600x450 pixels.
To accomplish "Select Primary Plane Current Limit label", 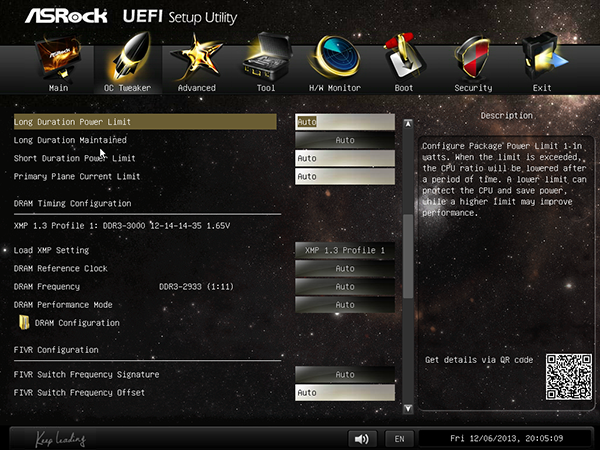I will pos(77,176).
